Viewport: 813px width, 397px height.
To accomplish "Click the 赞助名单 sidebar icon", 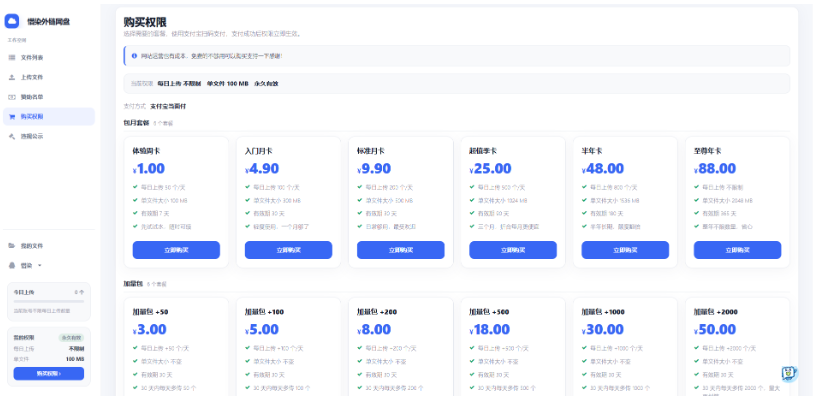I will [x=11, y=97].
